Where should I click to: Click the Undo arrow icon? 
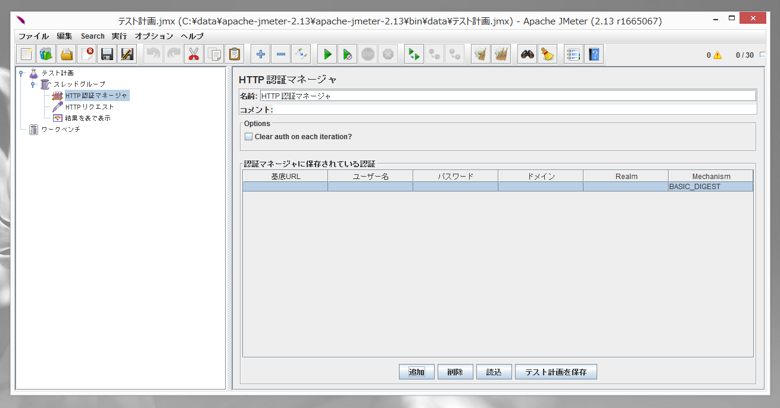[153, 54]
